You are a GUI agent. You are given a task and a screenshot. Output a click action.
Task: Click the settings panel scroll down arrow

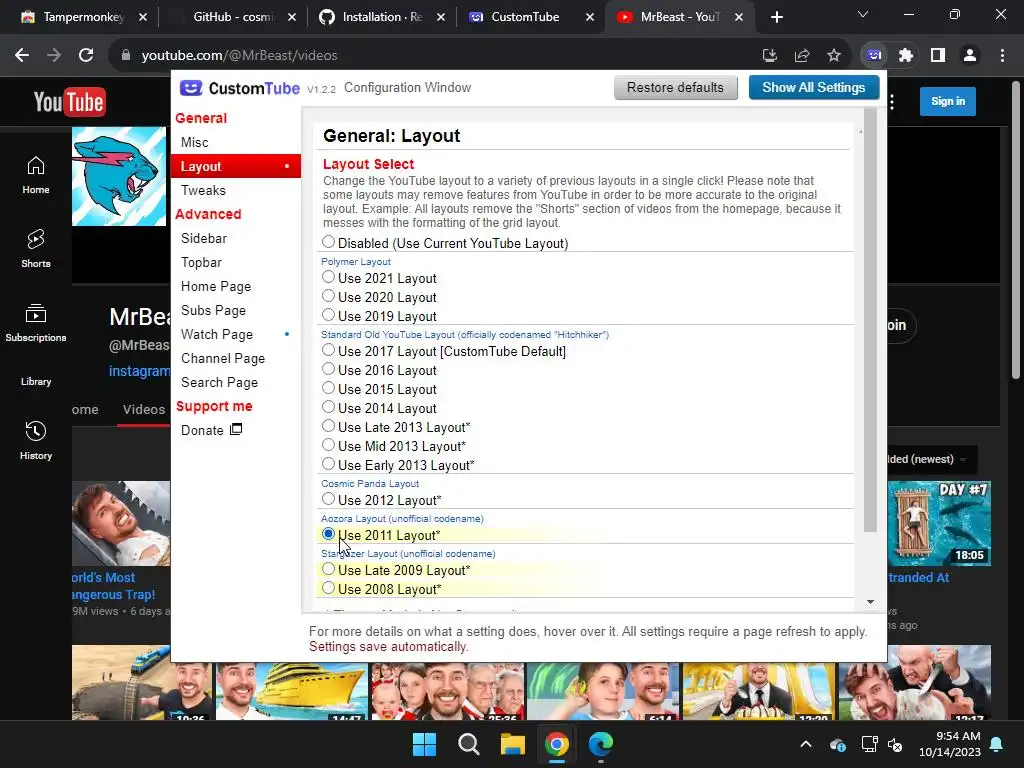click(871, 601)
